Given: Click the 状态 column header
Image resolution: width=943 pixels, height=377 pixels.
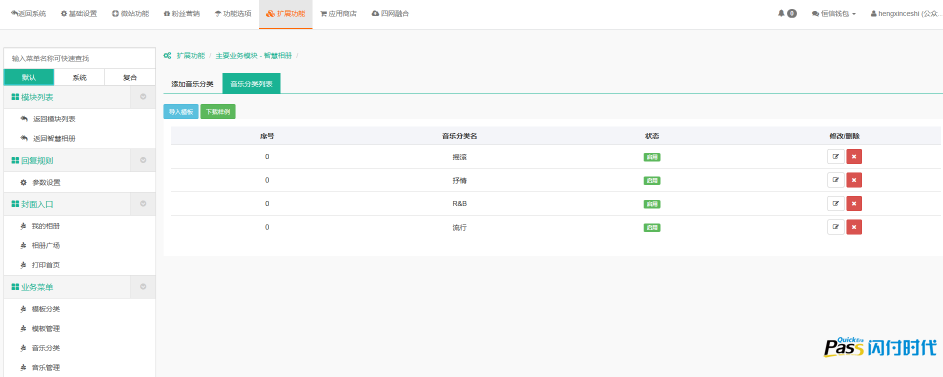Looking at the screenshot, I should coord(652,136).
